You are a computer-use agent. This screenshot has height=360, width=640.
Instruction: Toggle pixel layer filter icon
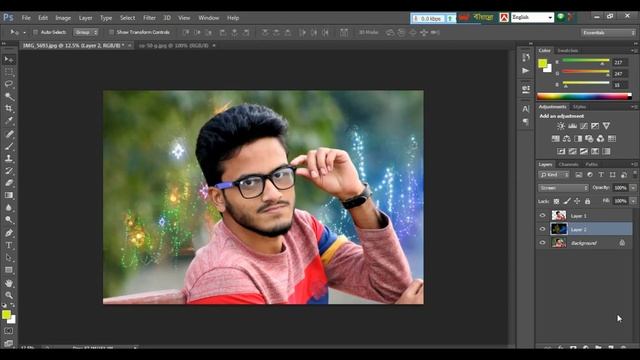pyautogui.click(x=579, y=175)
